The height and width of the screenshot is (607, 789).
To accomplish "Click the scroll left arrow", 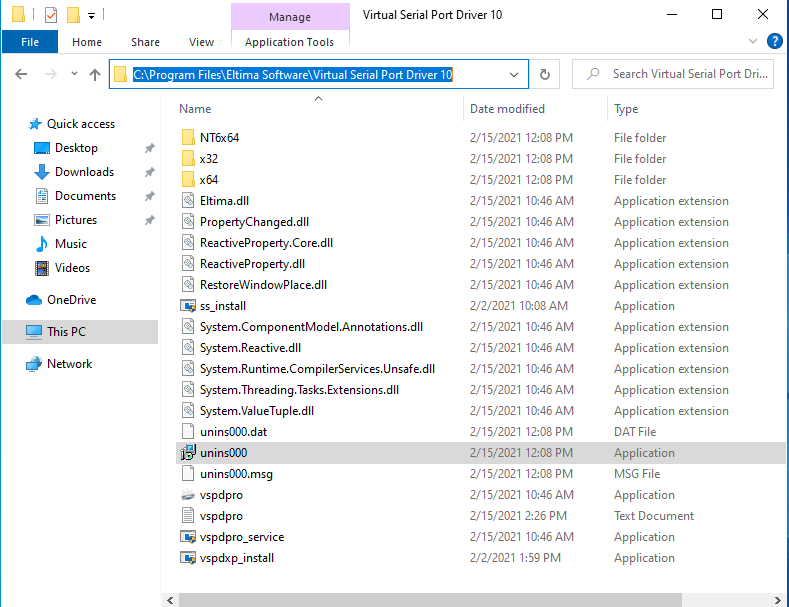I will [x=170, y=600].
